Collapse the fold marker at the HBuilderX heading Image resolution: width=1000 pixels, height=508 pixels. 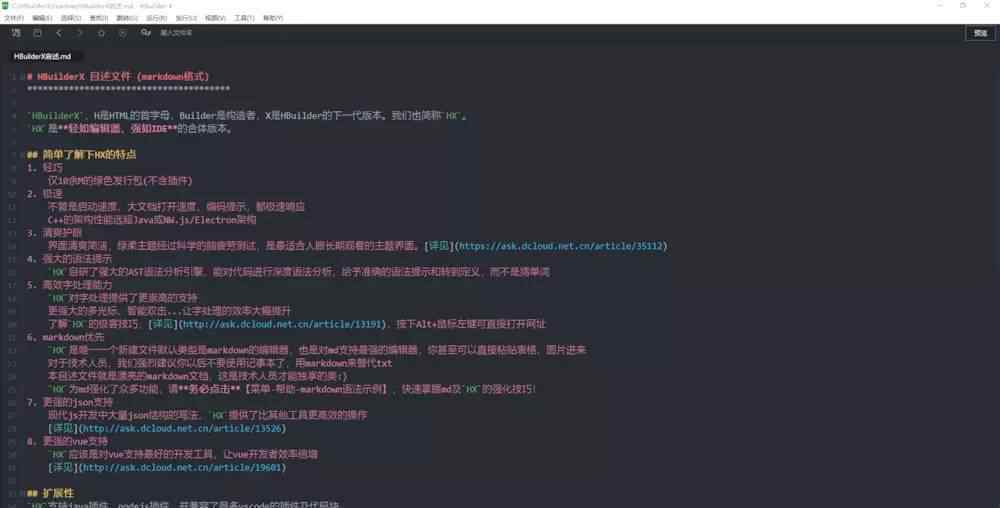point(22,77)
